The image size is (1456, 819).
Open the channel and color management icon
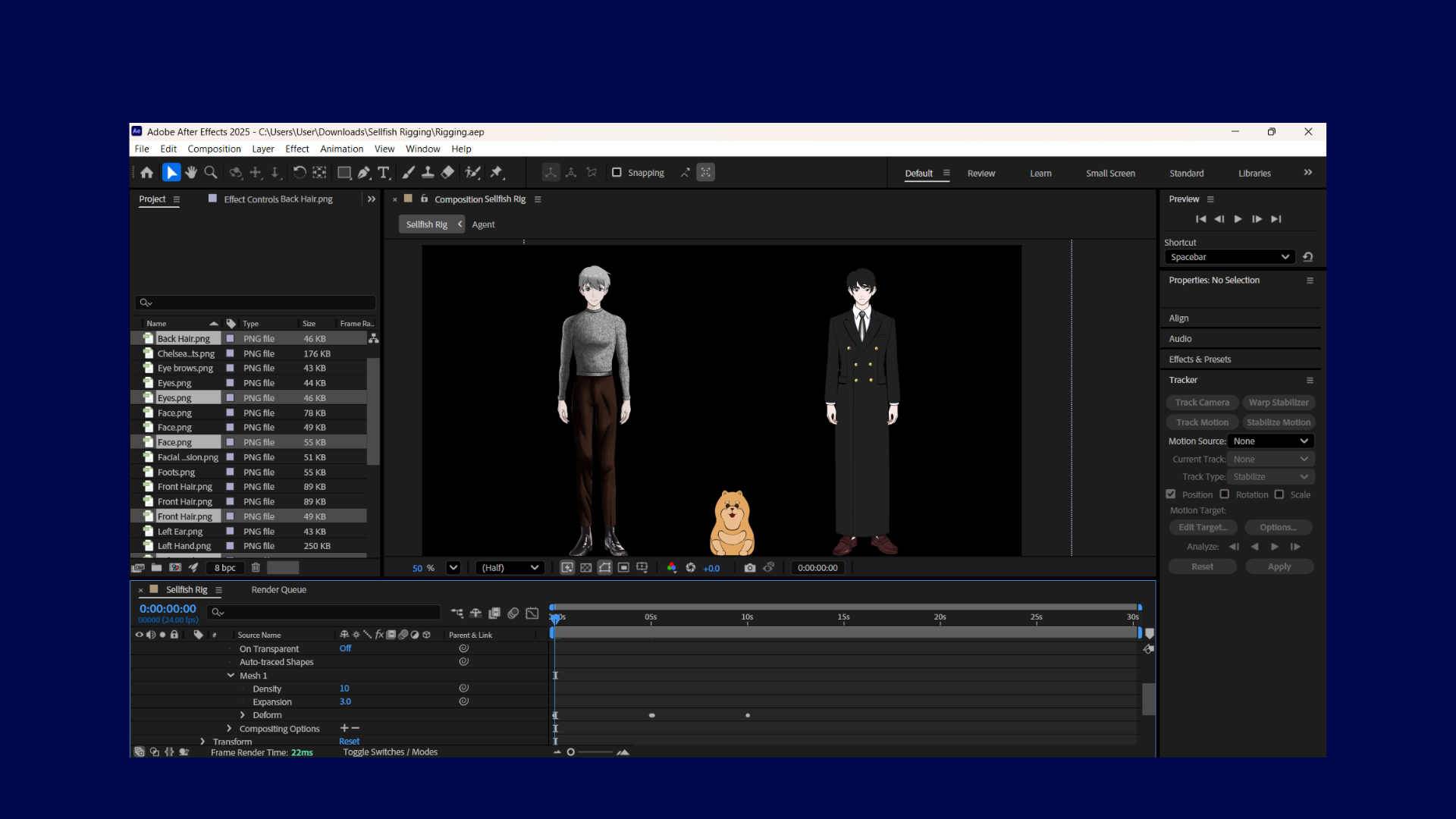pyautogui.click(x=671, y=567)
